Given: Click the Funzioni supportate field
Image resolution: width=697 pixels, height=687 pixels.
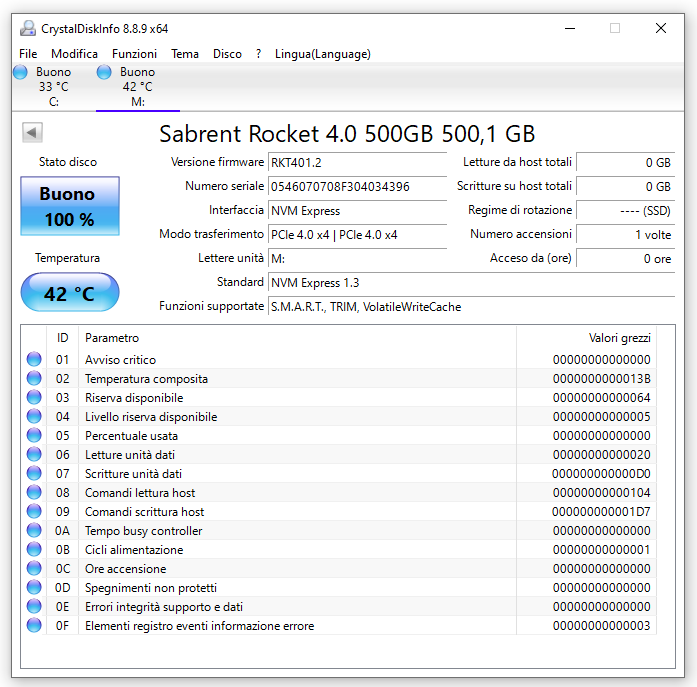Looking at the screenshot, I should pyautogui.click(x=471, y=306).
